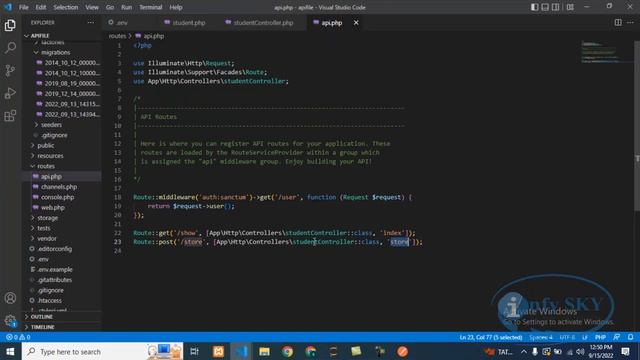Viewport: 640px width, 360px height.
Task: Open the Help menu
Action: tap(176, 7)
